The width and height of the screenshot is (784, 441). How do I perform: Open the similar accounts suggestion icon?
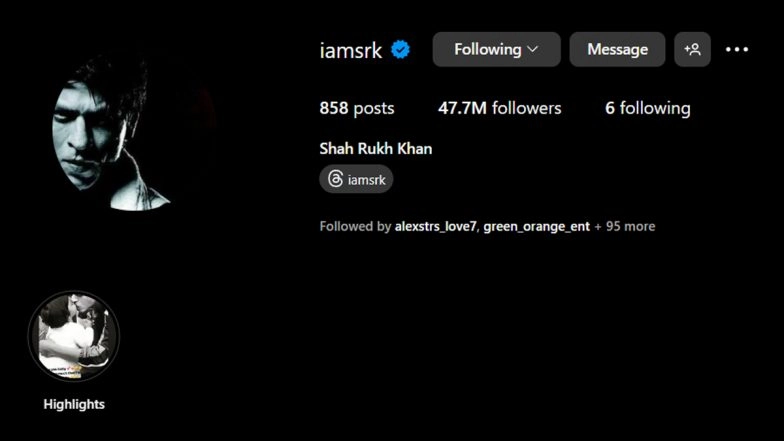pos(692,50)
